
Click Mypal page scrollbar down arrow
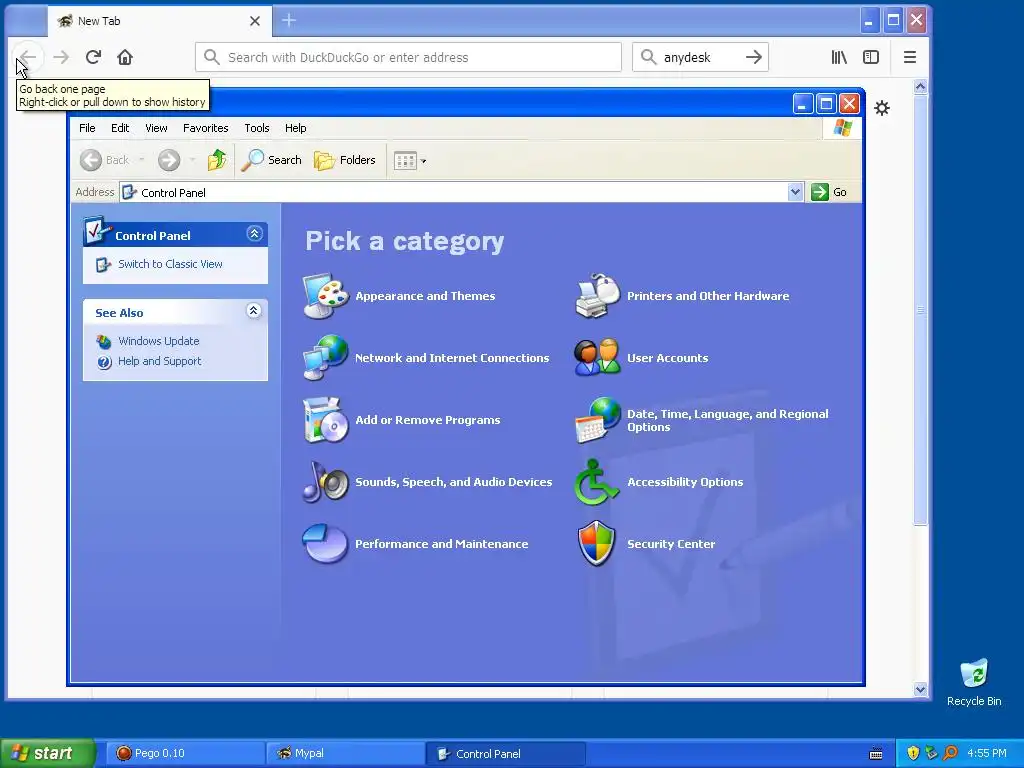click(920, 689)
